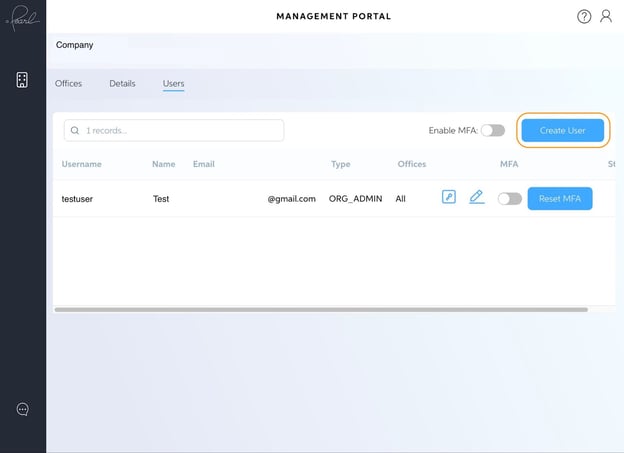Toggle MFA switch in testuser row

coord(510,199)
